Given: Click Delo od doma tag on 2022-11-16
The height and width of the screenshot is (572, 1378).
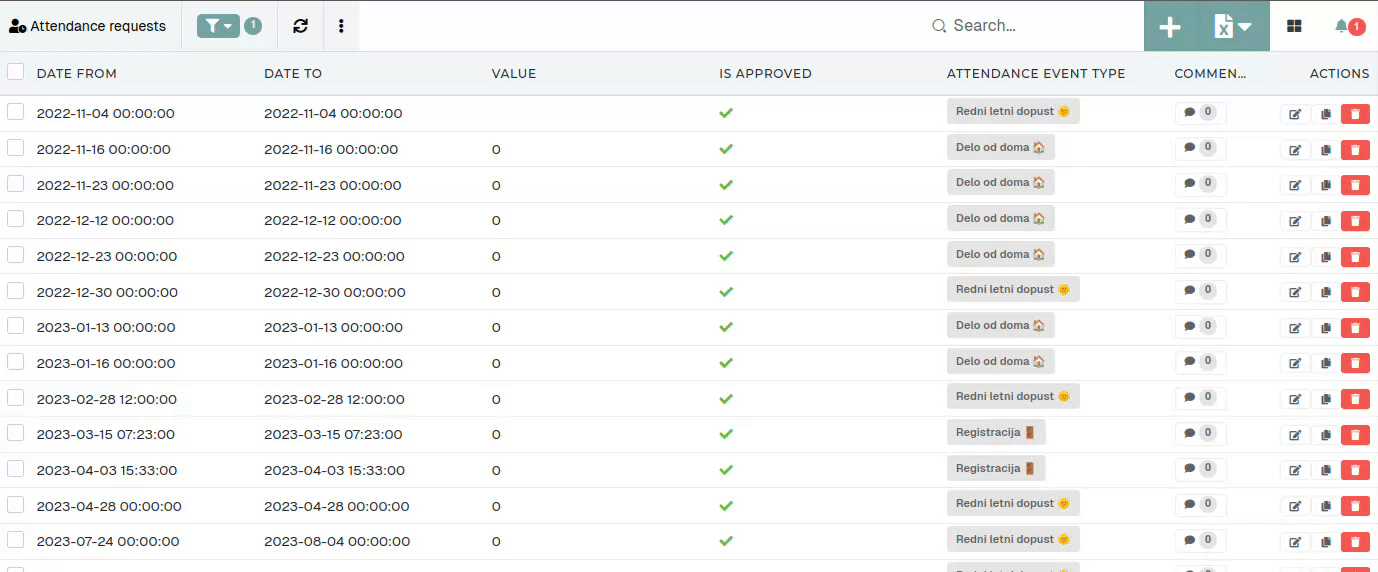Looking at the screenshot, I should coord(1000,147).
